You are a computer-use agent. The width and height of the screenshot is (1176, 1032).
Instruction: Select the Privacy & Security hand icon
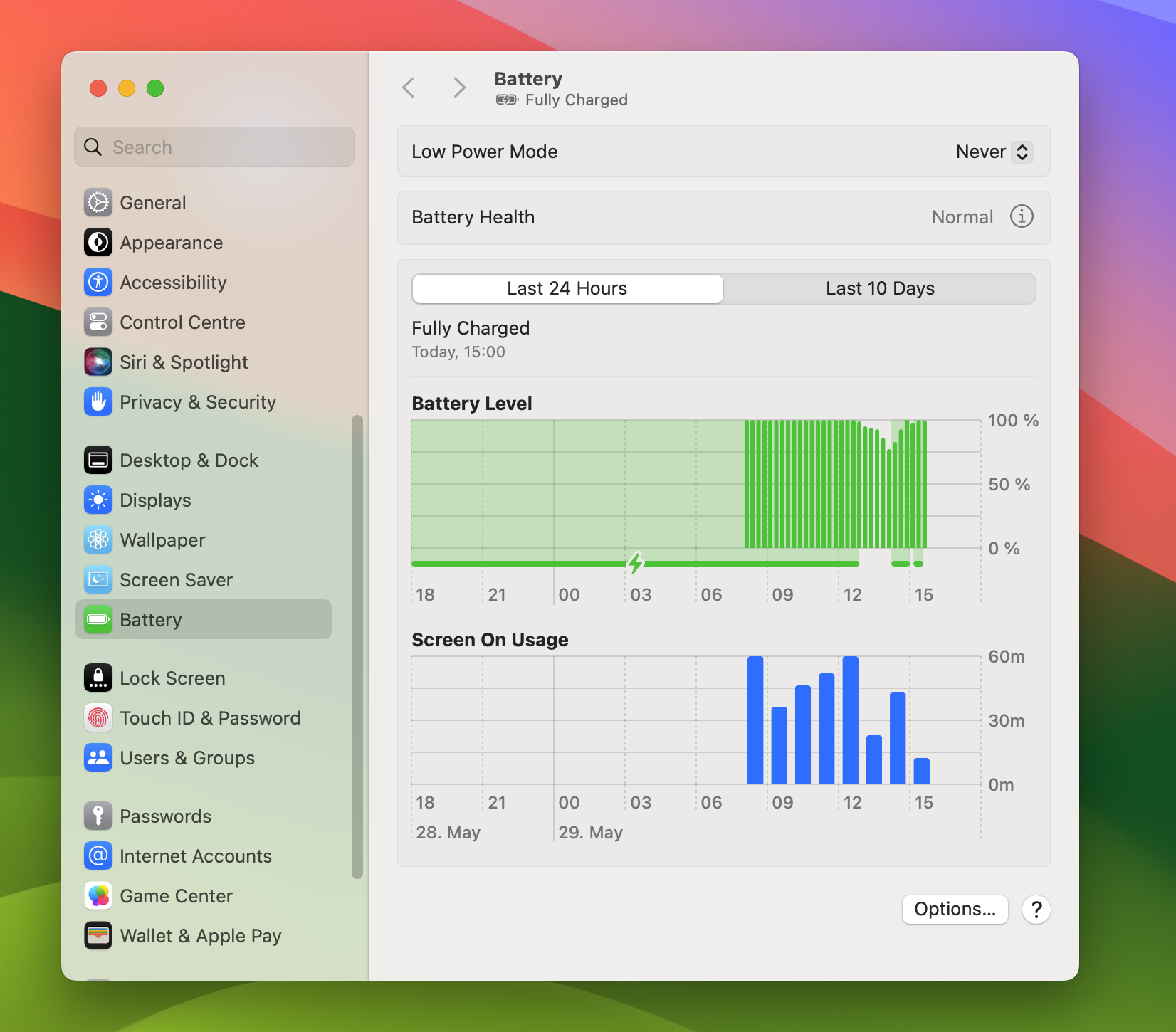pos(98,402)
